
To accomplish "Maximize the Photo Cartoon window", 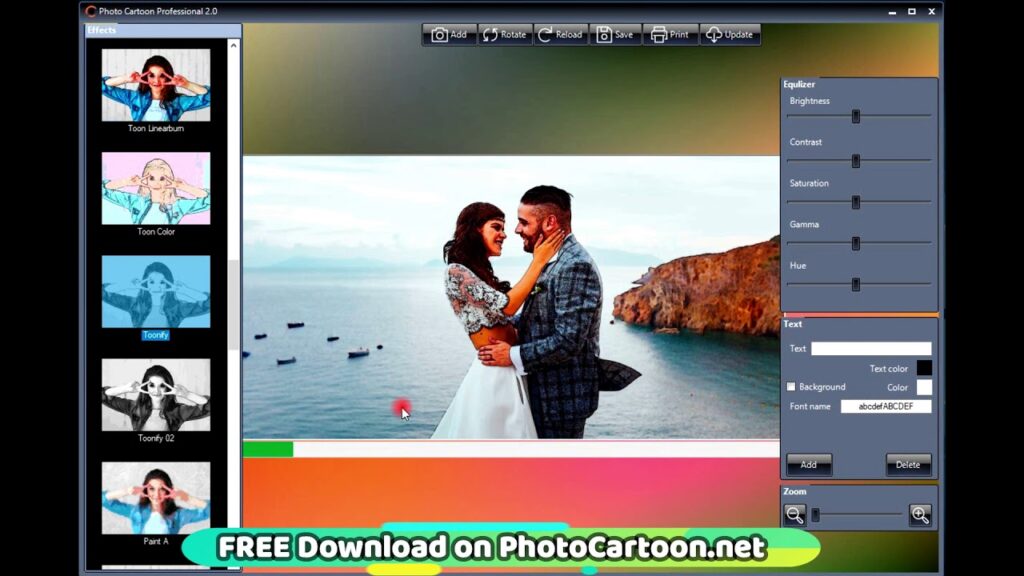I will click(912, 12).
